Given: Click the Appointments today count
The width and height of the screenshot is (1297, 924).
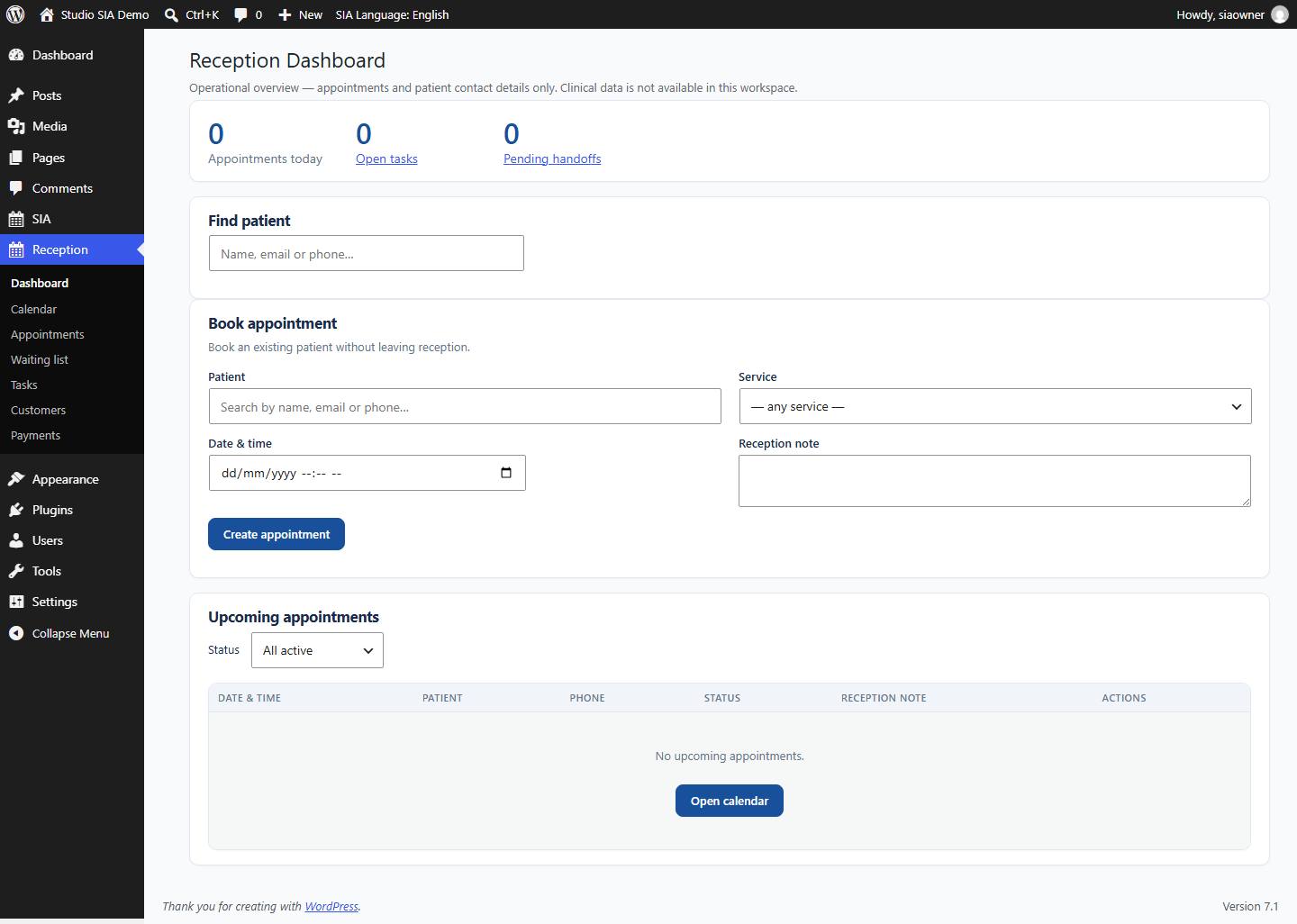Looking at the screenshot, I should point(216,134).
